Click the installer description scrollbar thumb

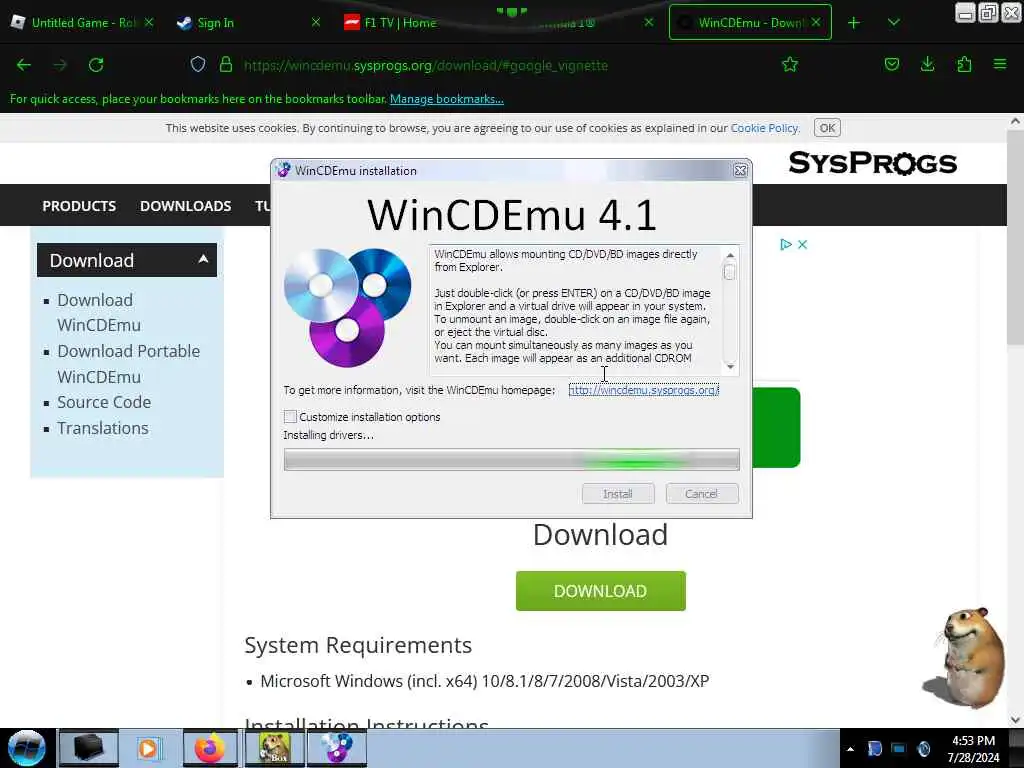point(730,272)
